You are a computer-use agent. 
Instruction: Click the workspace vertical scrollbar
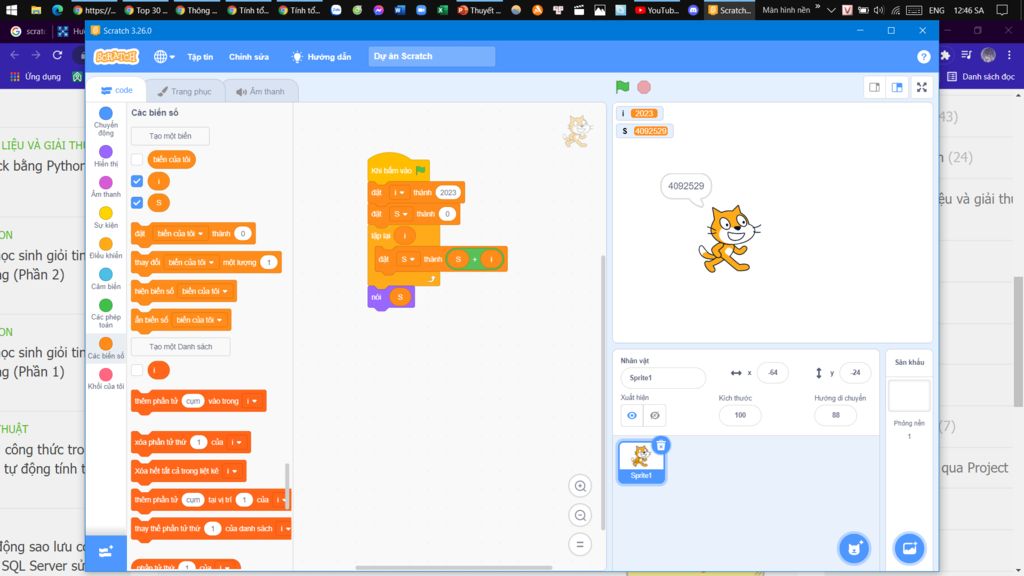602,392
